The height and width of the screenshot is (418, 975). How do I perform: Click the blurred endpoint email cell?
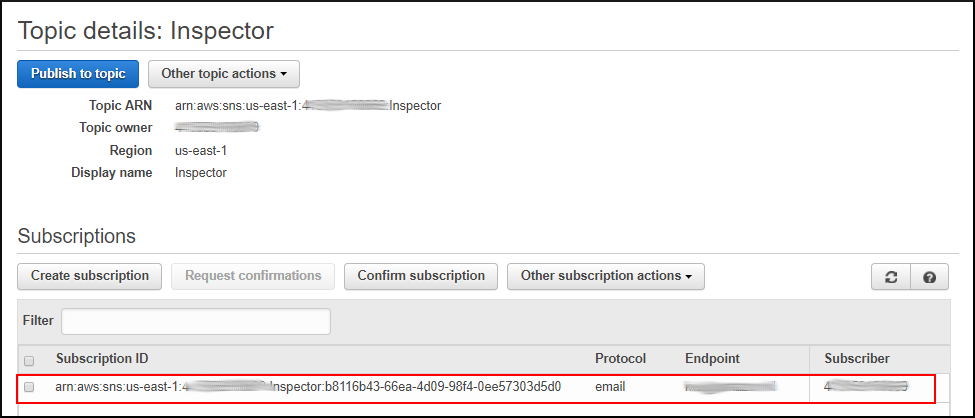[731, 388]
